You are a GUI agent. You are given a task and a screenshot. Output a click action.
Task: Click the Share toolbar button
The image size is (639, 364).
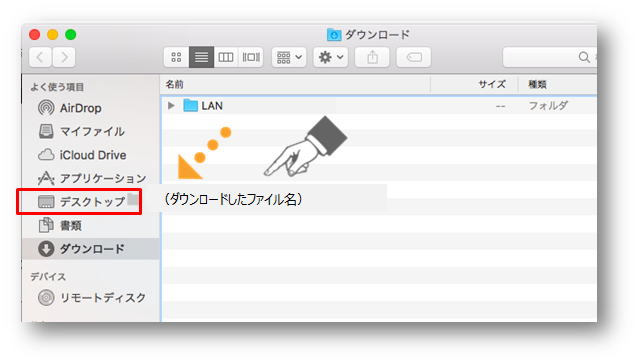click(x=372, y=57)
